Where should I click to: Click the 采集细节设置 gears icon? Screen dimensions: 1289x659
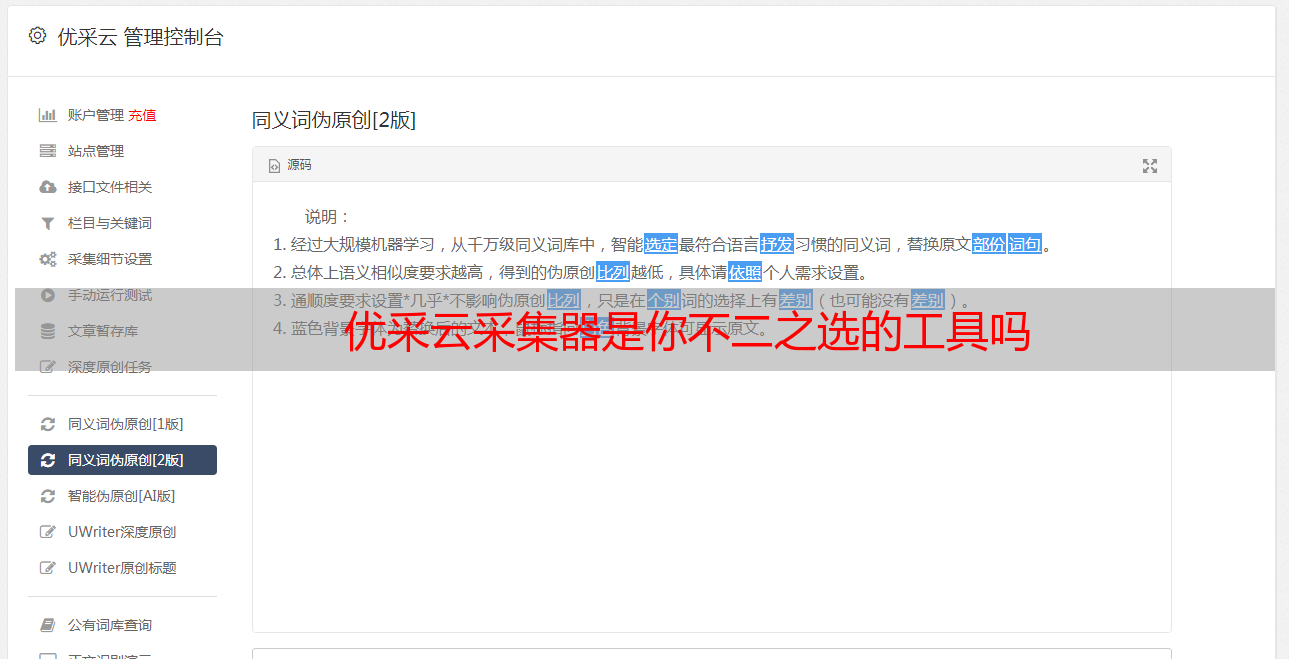[47, 259]
